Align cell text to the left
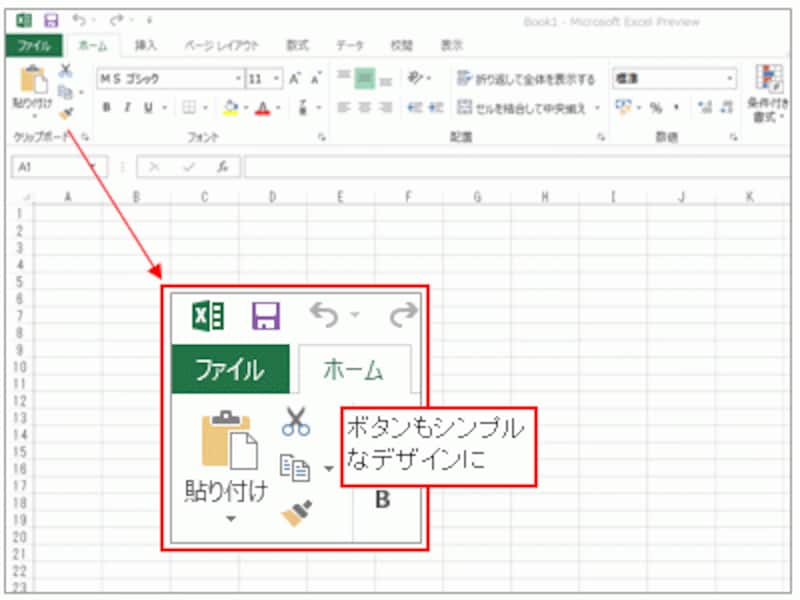Screen dimensions: 800x600 (x=343, y=108)
